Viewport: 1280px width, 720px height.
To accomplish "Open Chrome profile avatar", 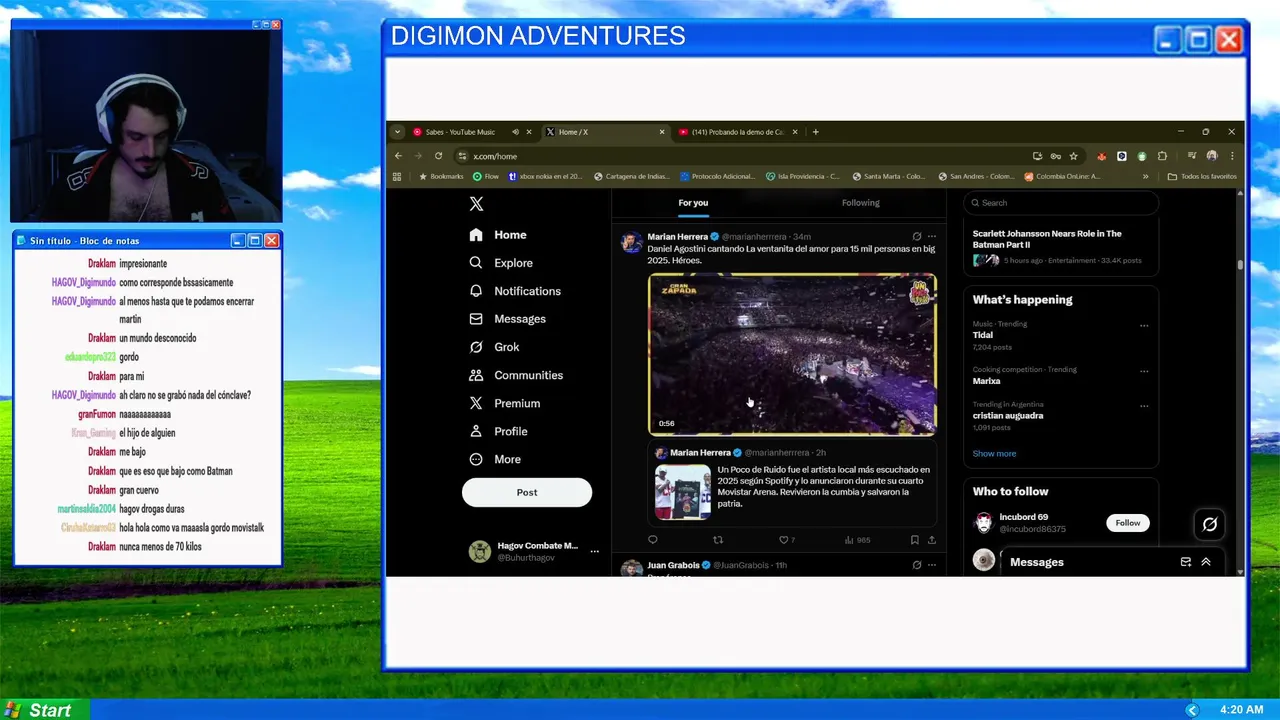I will point(1212,156).
